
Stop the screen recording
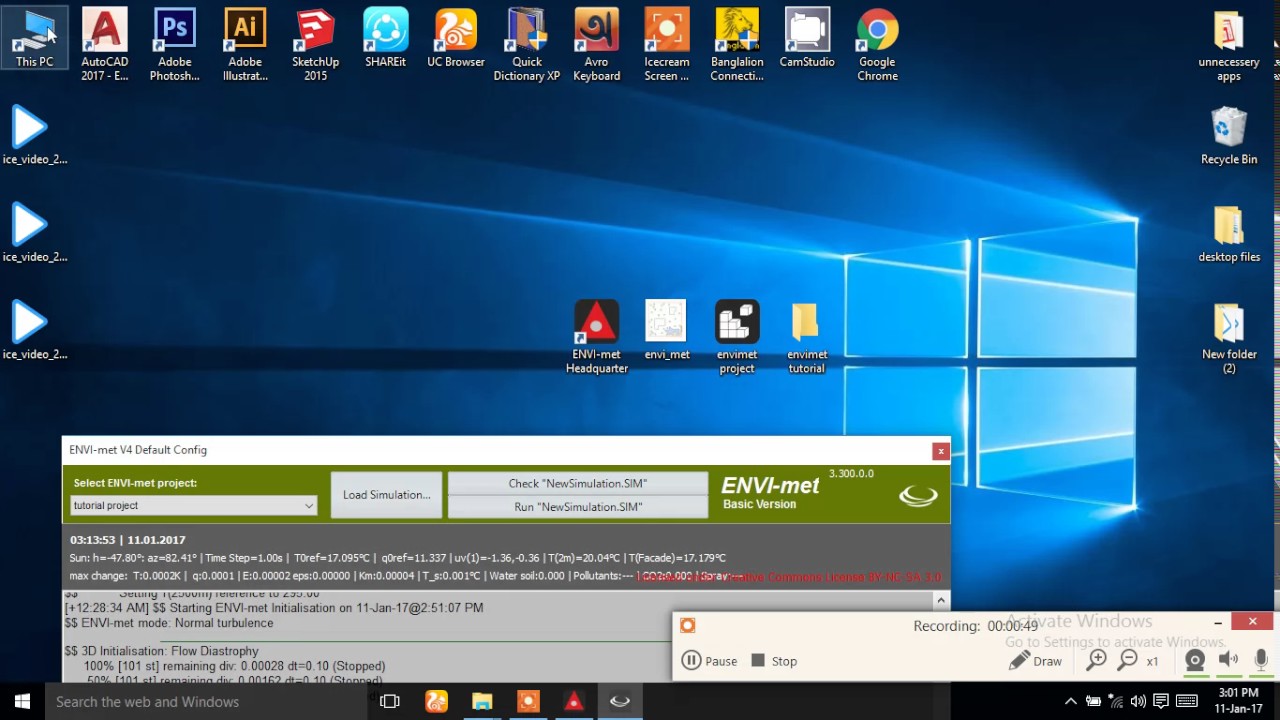coord(774,661)
